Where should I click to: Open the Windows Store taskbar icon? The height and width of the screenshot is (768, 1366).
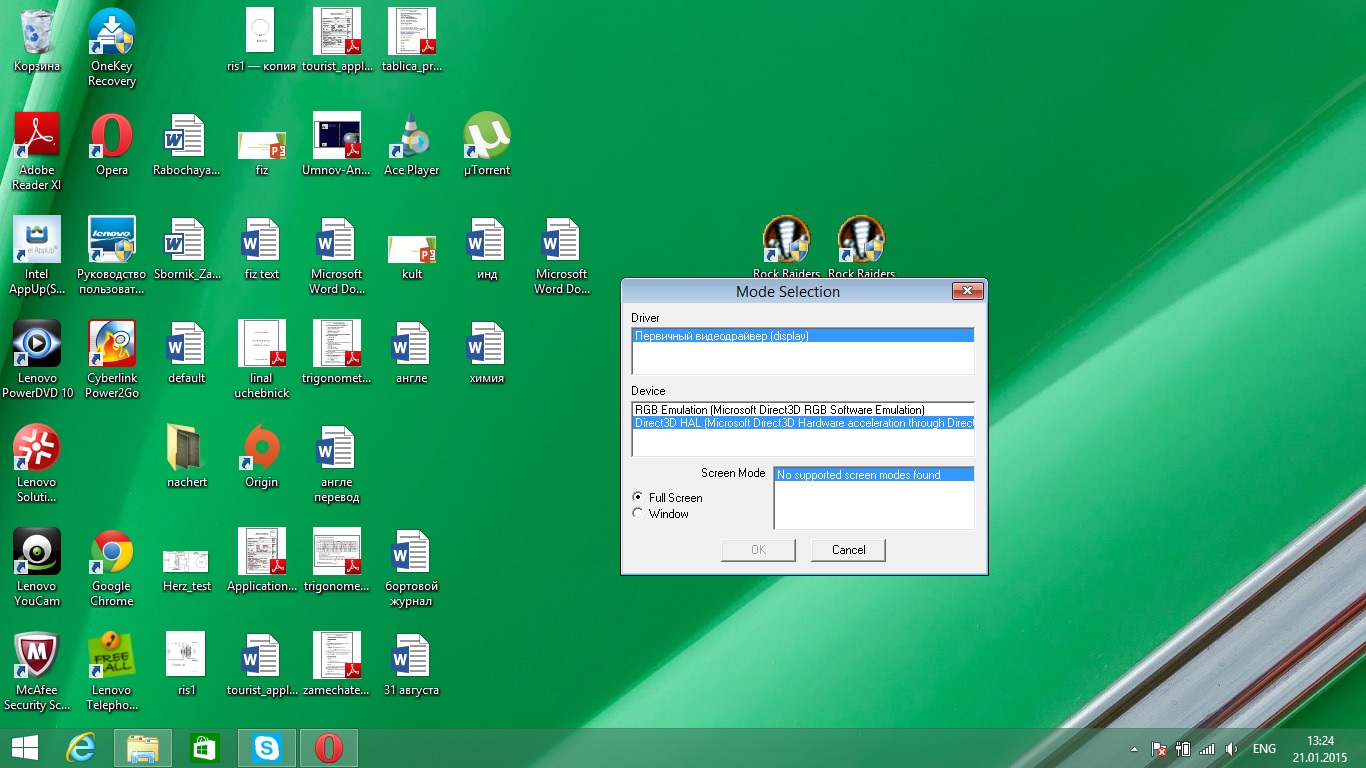[x=205, y=748]
